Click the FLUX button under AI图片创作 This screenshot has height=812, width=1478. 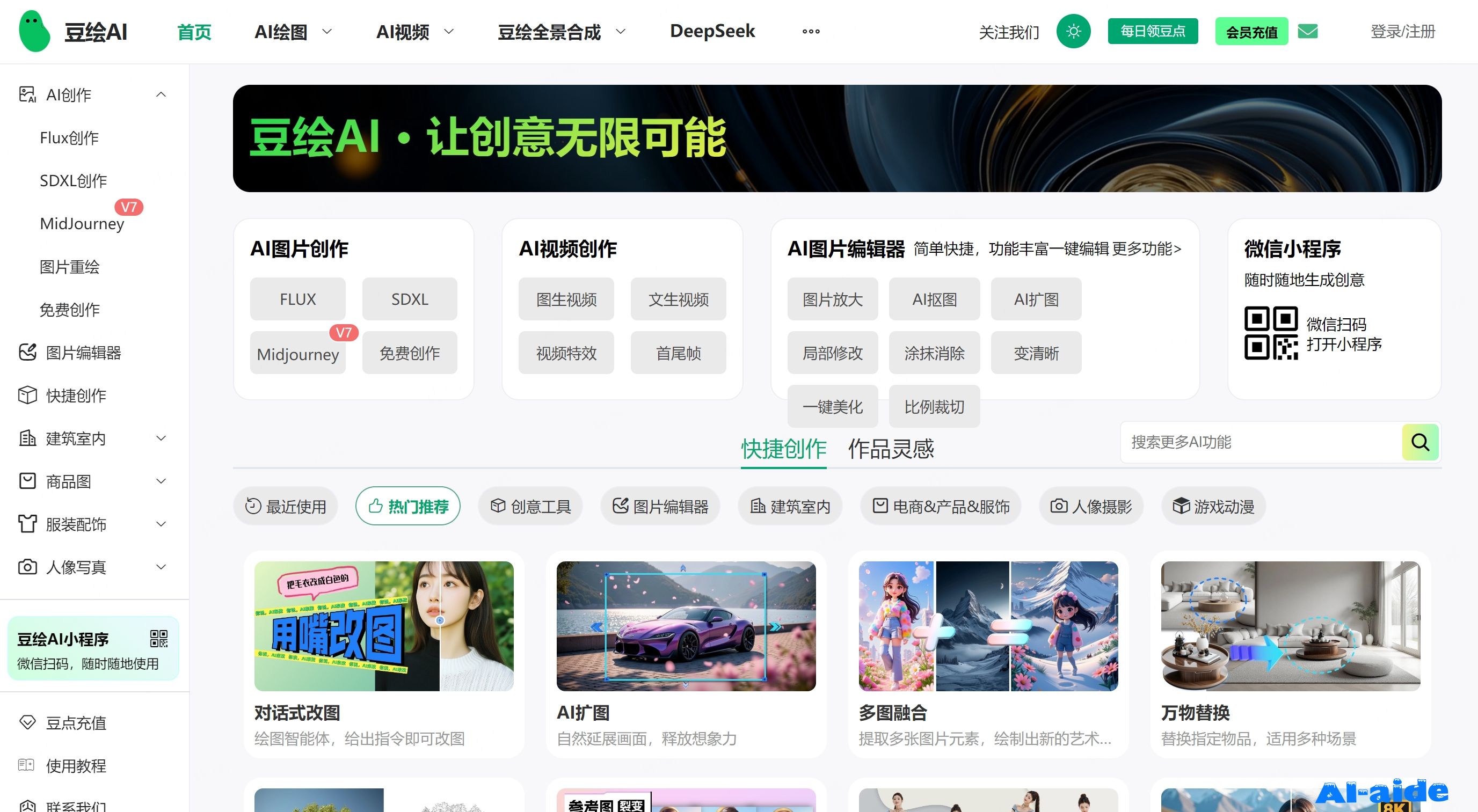click(x=298, y=299)
